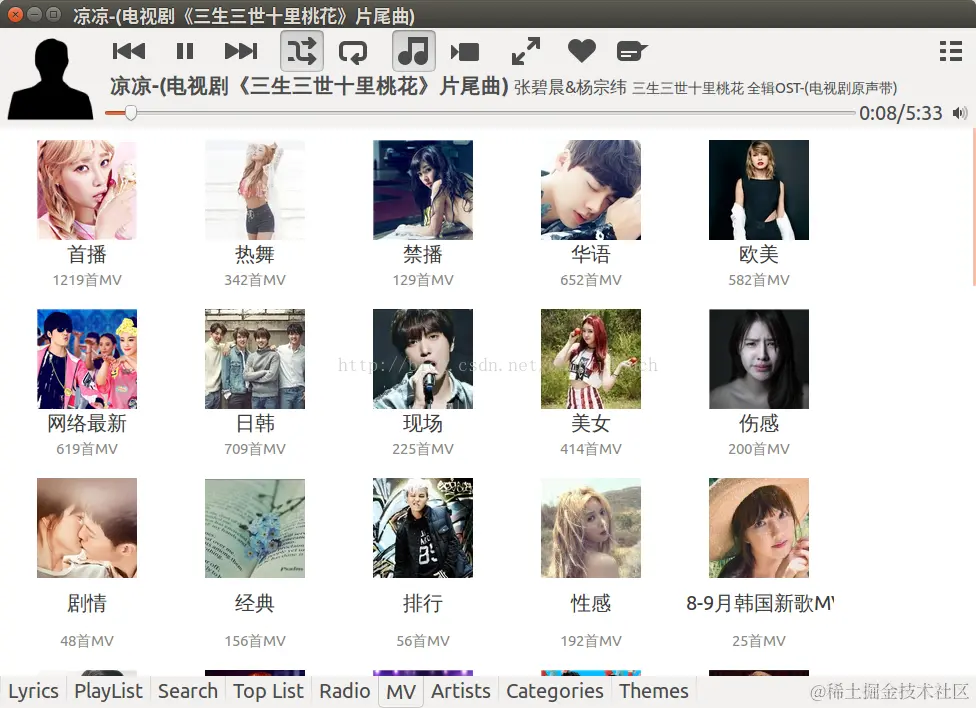Skip to the next track

pyautogui.click(x=241, y=51)
